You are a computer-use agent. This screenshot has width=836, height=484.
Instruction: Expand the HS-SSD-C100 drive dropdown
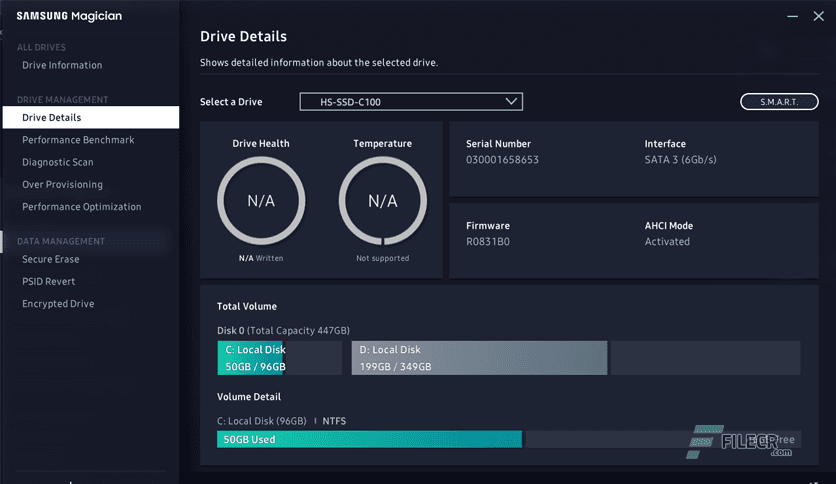411,102
